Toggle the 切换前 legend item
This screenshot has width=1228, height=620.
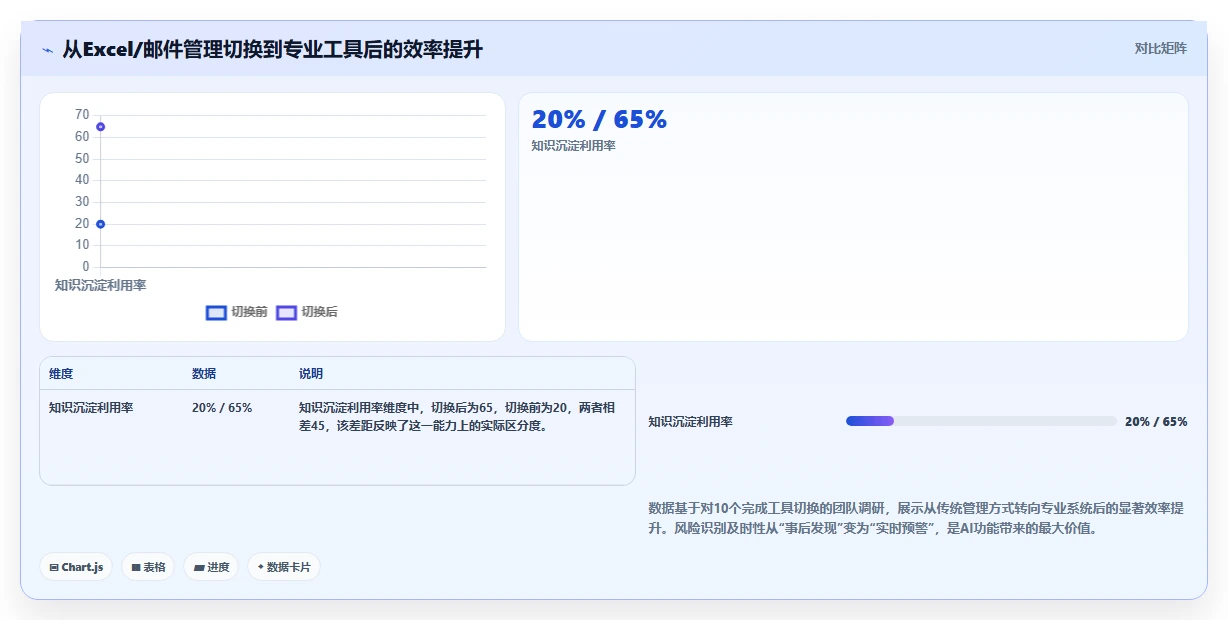point(236,312)
